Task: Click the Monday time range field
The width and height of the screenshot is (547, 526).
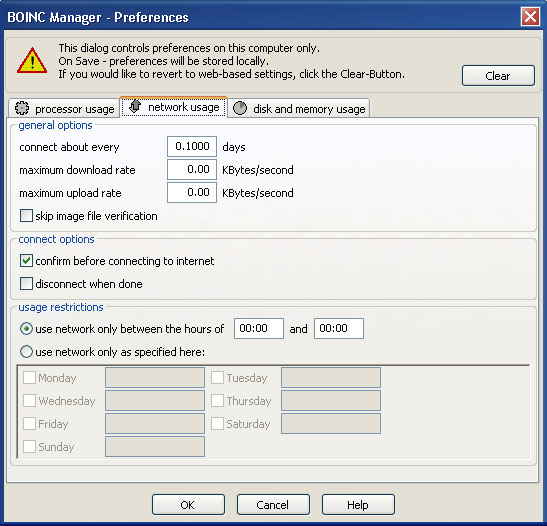Action: click(x=155, y=377)
